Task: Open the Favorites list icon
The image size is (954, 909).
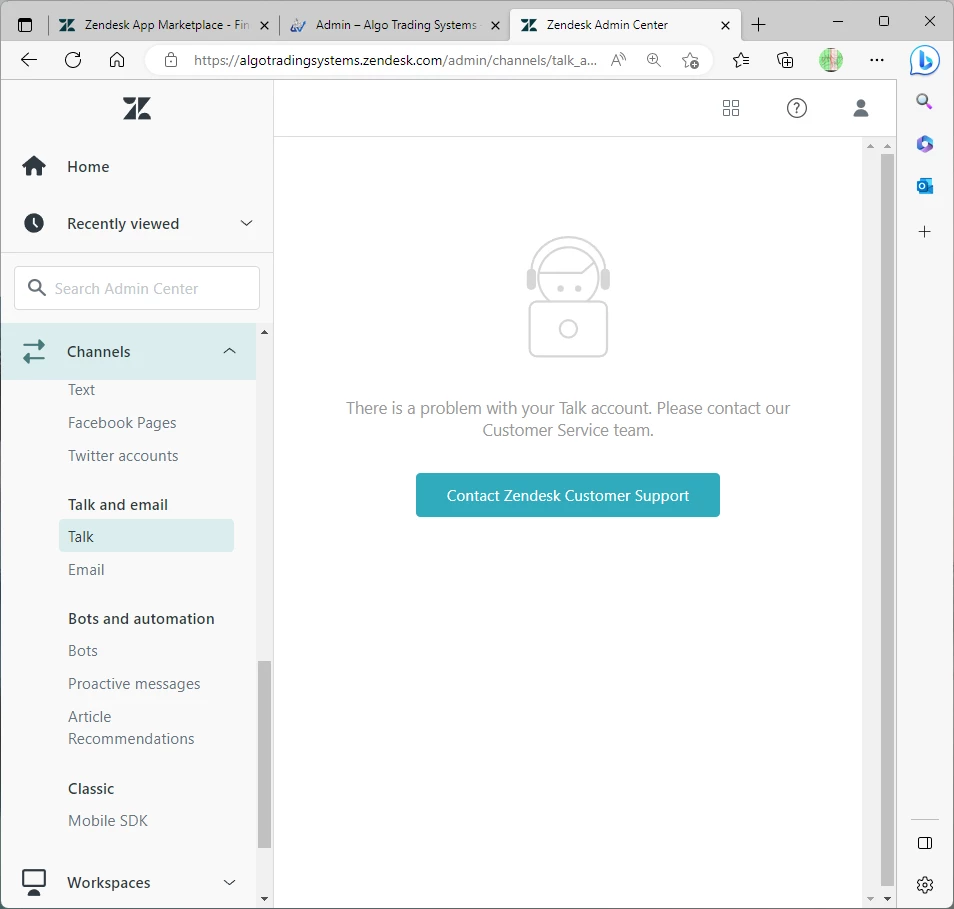Action: tap(740, 60)
